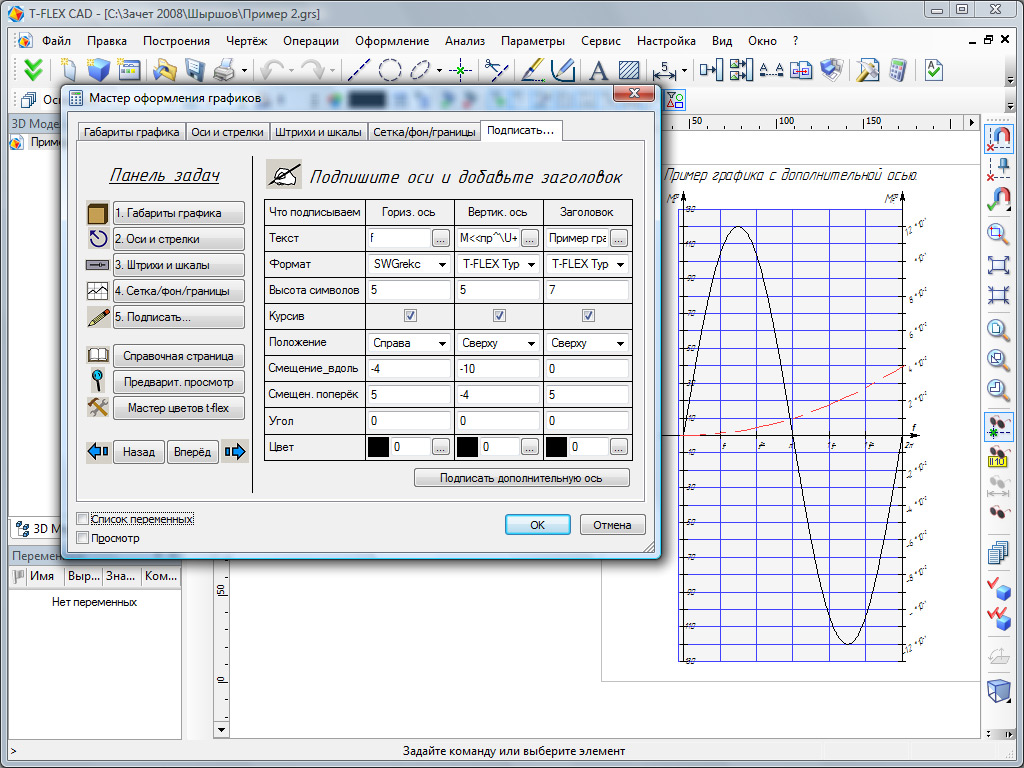1024x768 pixels.
Task: Open the Формат dropdown for Гориз. ось
Action: [442, 265]
